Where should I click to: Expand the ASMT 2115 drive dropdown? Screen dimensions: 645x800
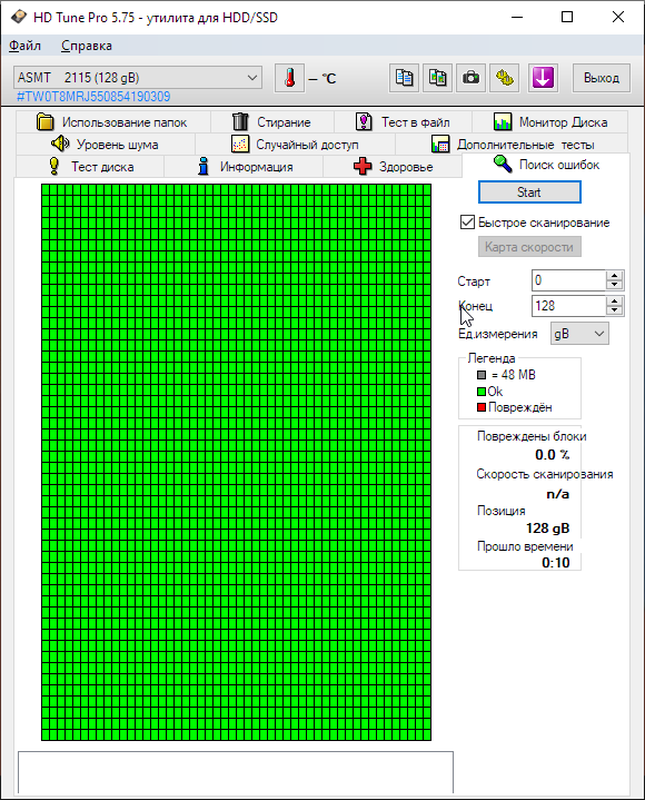click(x=251, y=78)
